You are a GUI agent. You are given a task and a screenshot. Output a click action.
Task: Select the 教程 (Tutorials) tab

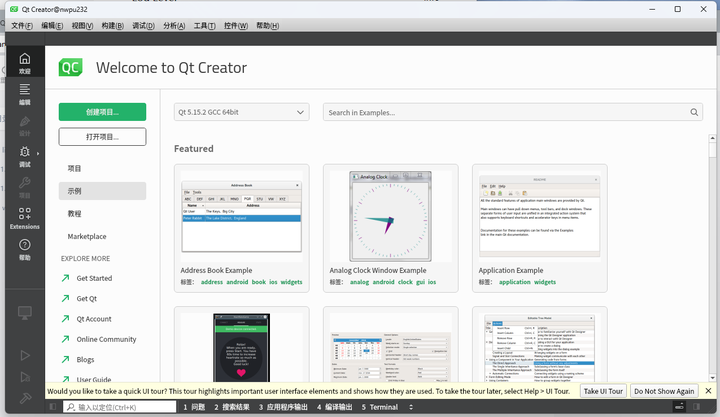point(75,214)
